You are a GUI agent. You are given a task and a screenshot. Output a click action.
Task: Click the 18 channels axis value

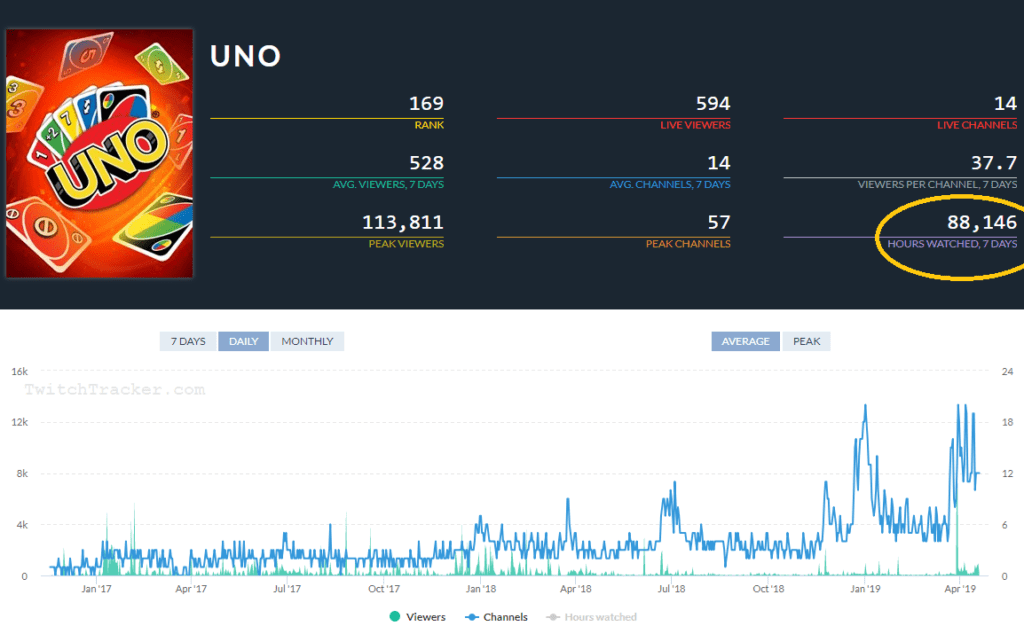click(x=1008, y=422)
